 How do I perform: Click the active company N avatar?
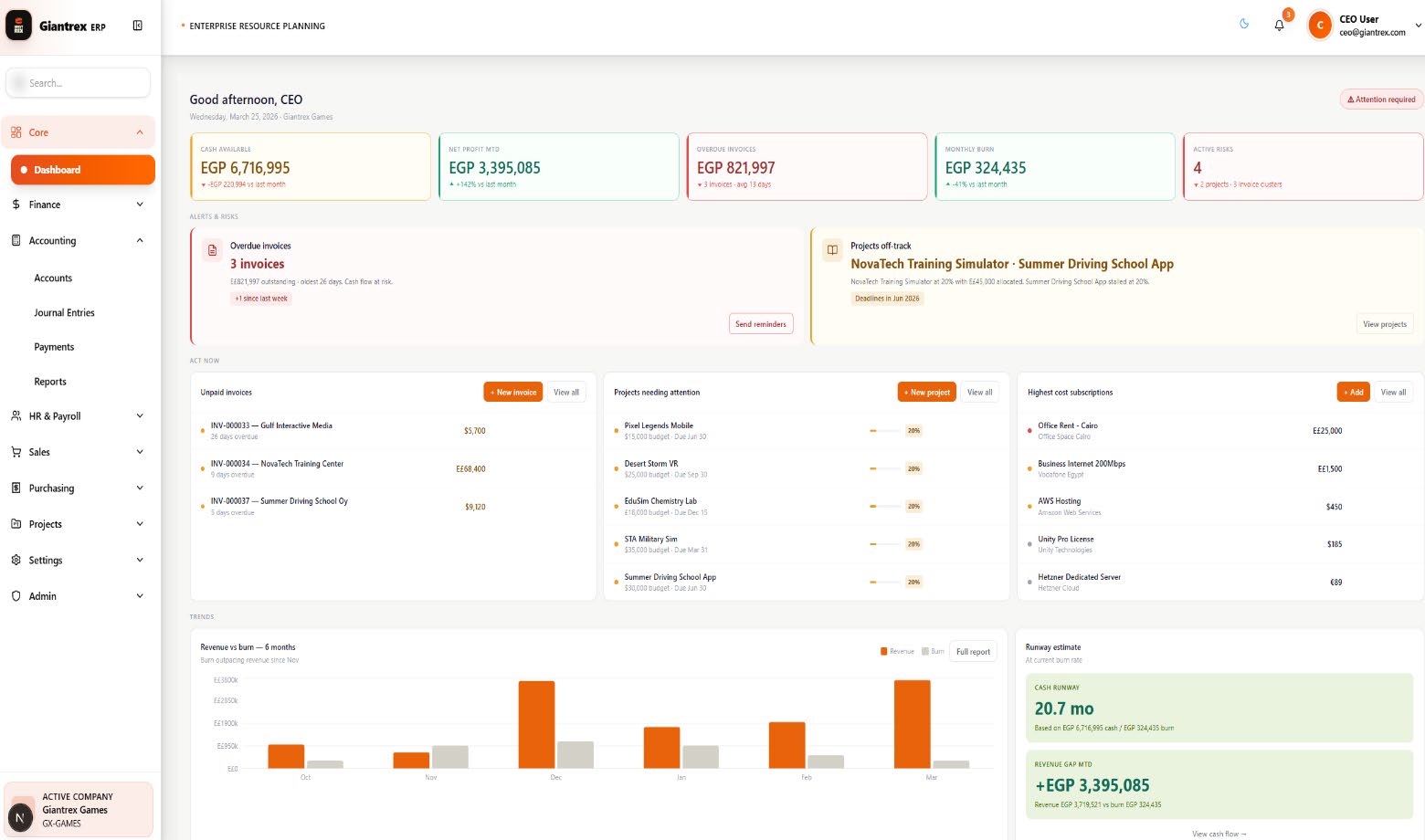(x=20, y=816)
